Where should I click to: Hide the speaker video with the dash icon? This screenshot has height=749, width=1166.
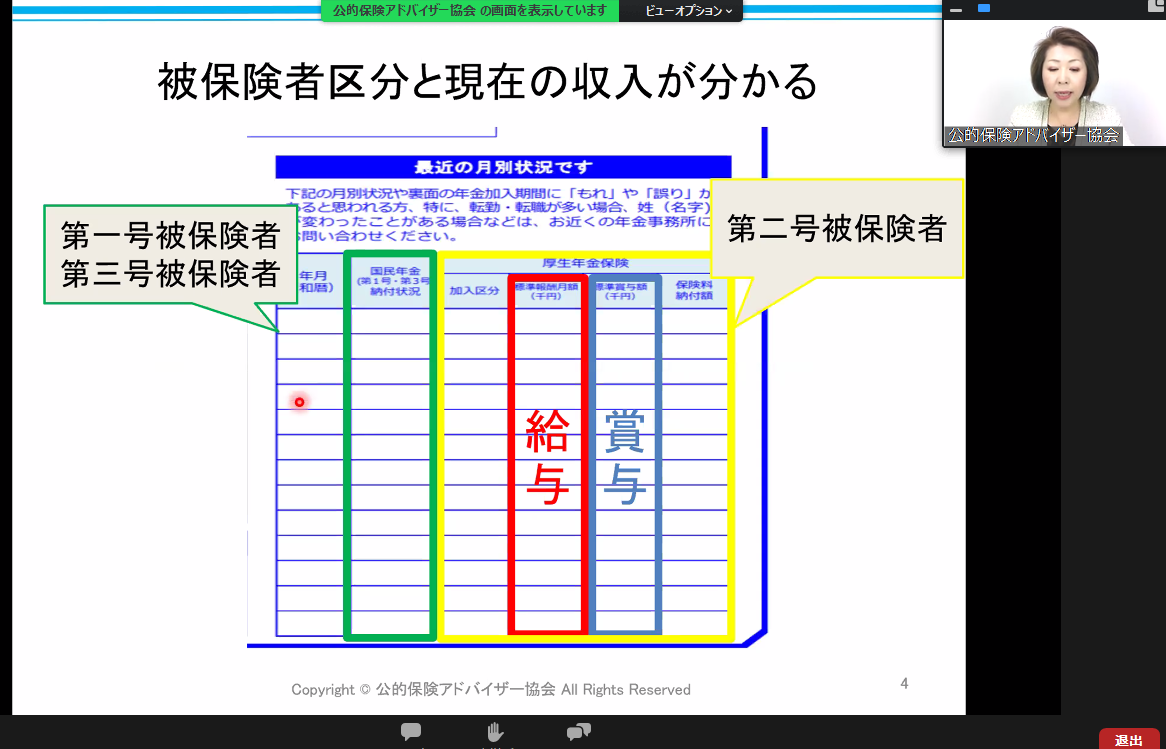[956, 10]
